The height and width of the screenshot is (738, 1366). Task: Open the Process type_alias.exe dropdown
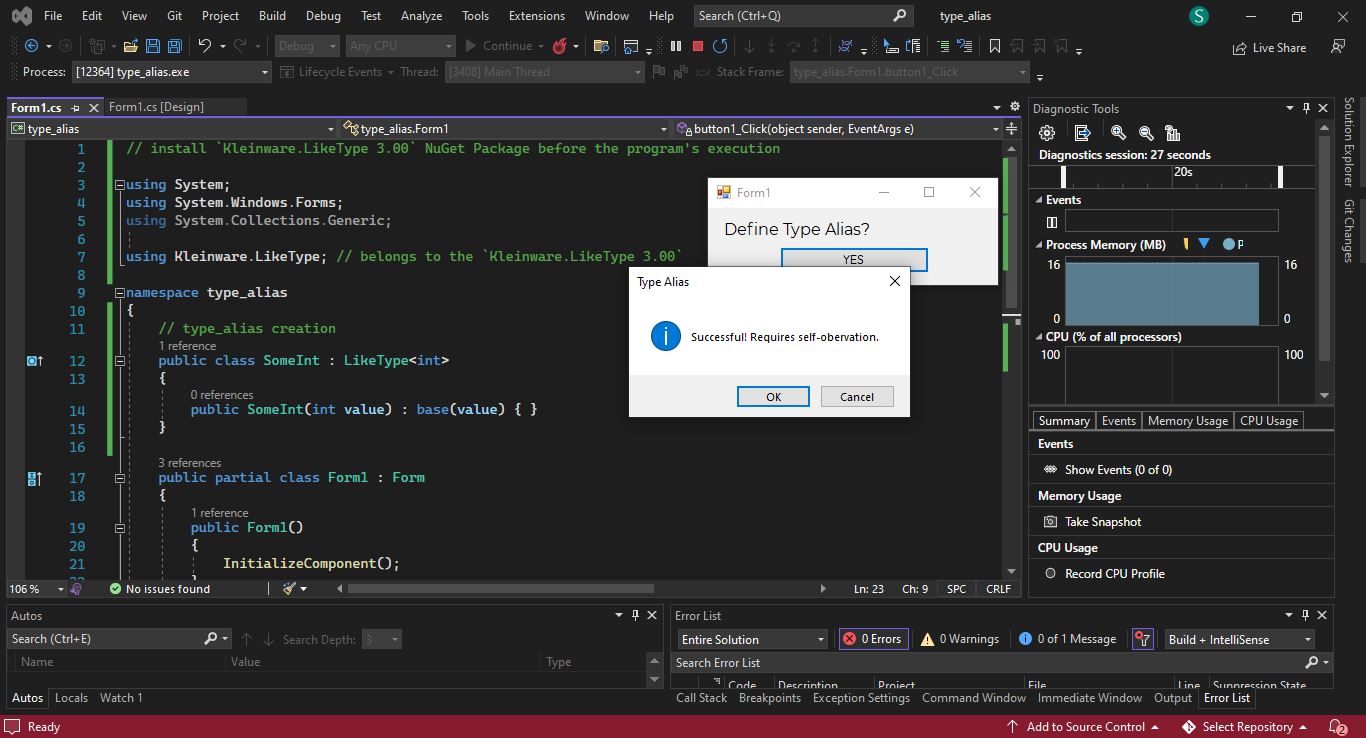pyautogui.click(x=171, y=72)
